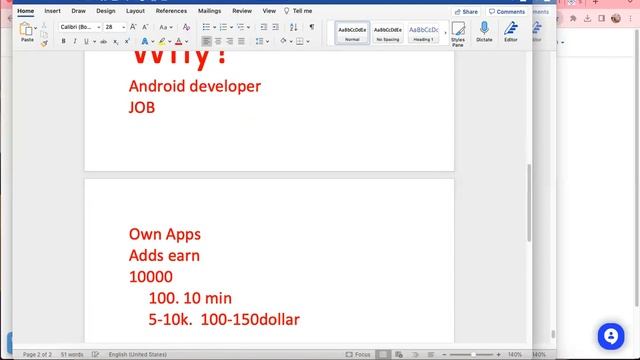Click the shading paint bucket icon

pos(283,41)
